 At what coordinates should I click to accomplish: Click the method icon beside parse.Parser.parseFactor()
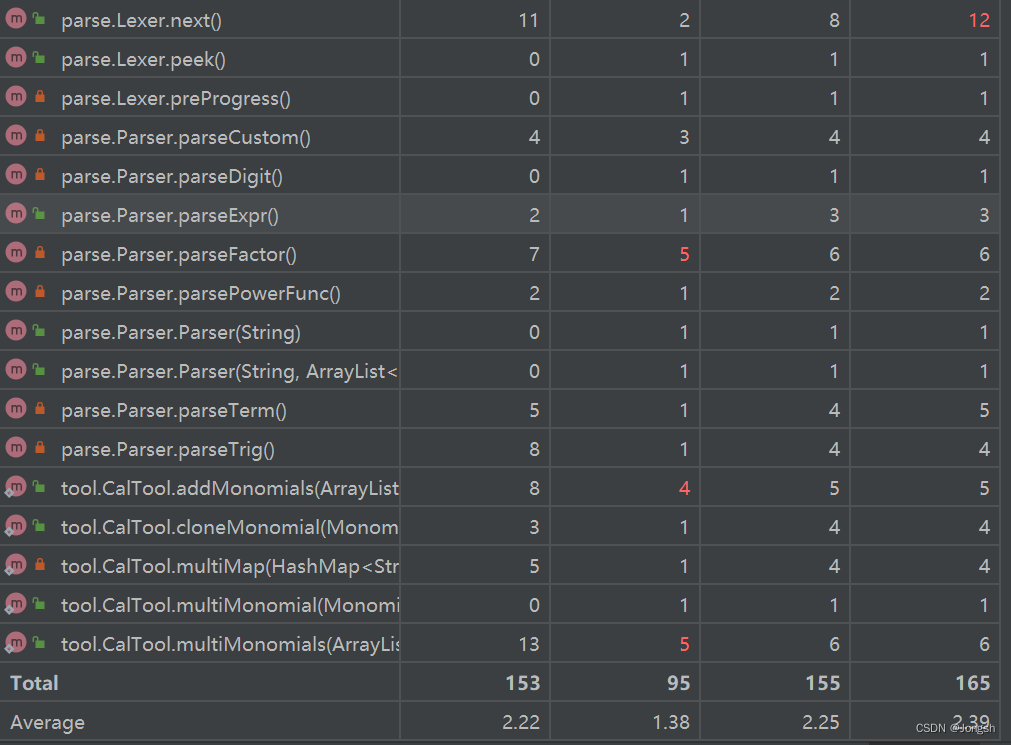tap(15, 253)
